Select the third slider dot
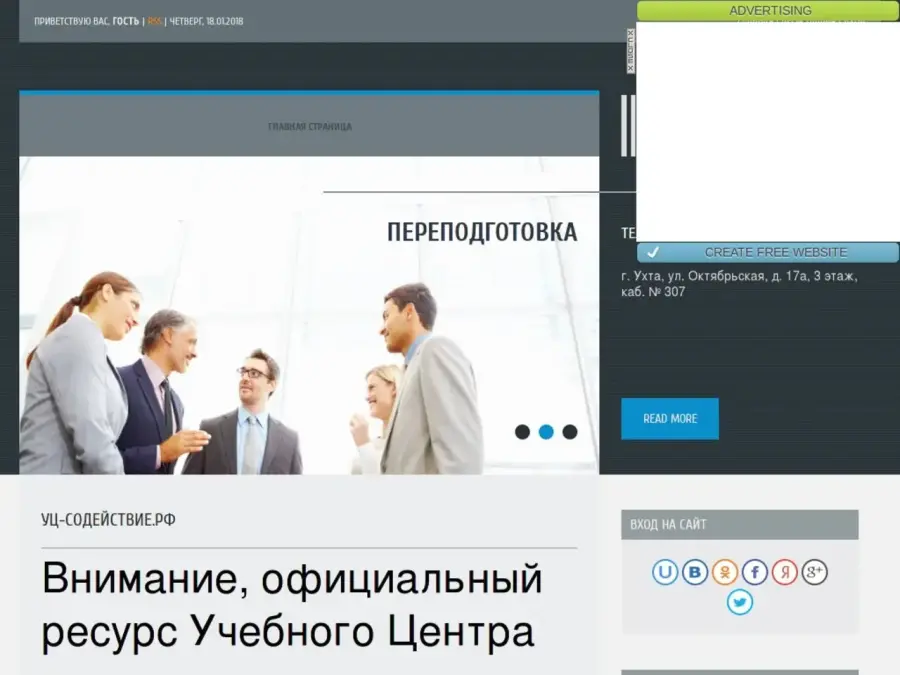The height and width of the screenshot is (675, 900). coord(570,432)
